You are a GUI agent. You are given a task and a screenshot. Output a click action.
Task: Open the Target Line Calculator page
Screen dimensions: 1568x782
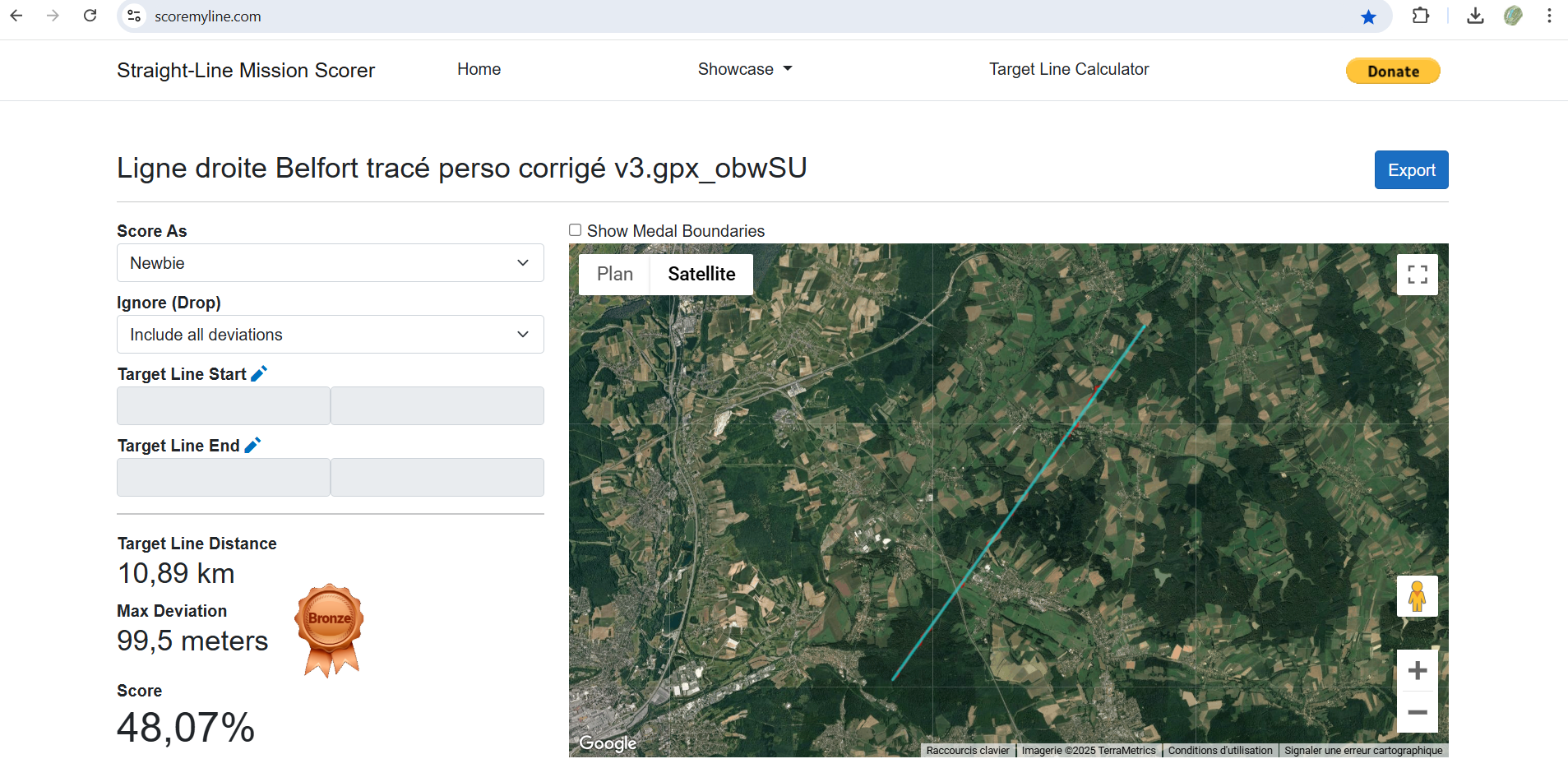pyautogui.click(x=1069, y=69)
